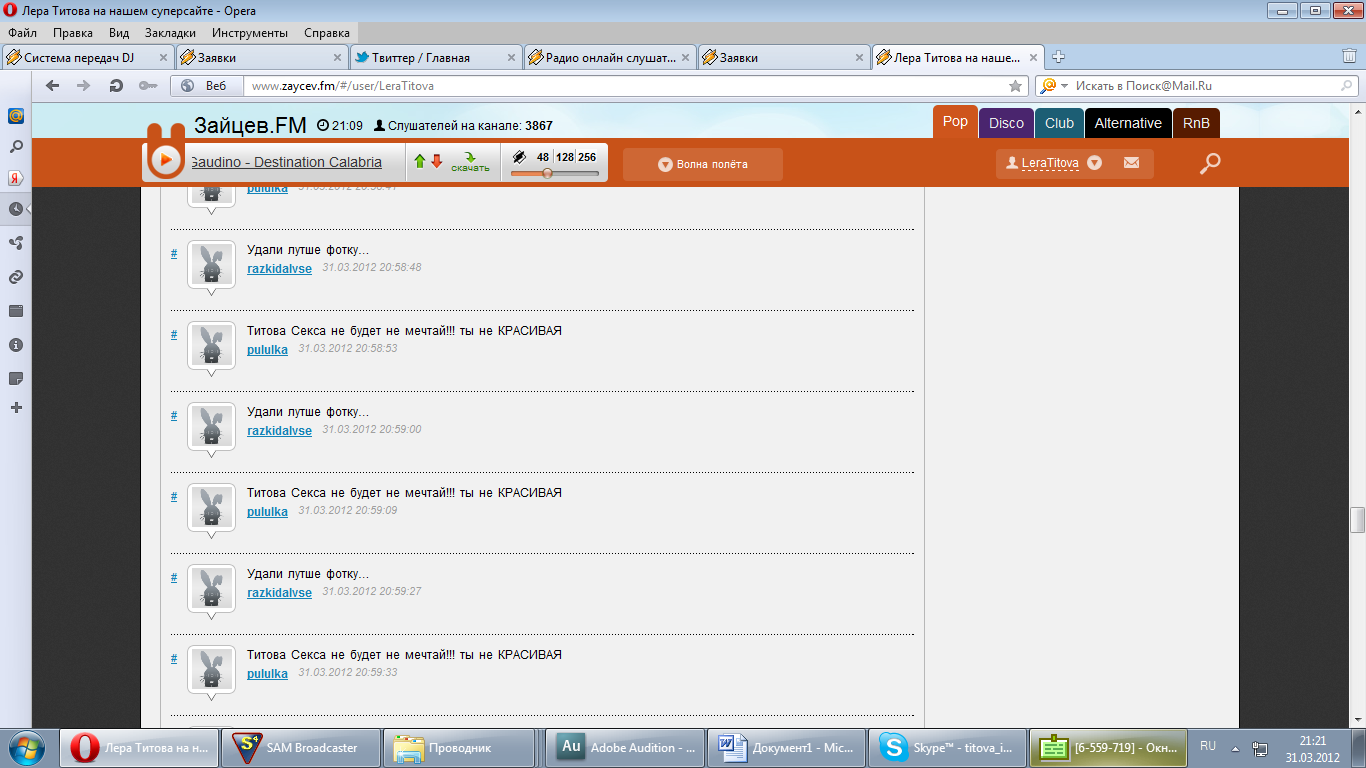Expand the search engine selector dropdown

pyautogui.click(x=1065, y=86)
